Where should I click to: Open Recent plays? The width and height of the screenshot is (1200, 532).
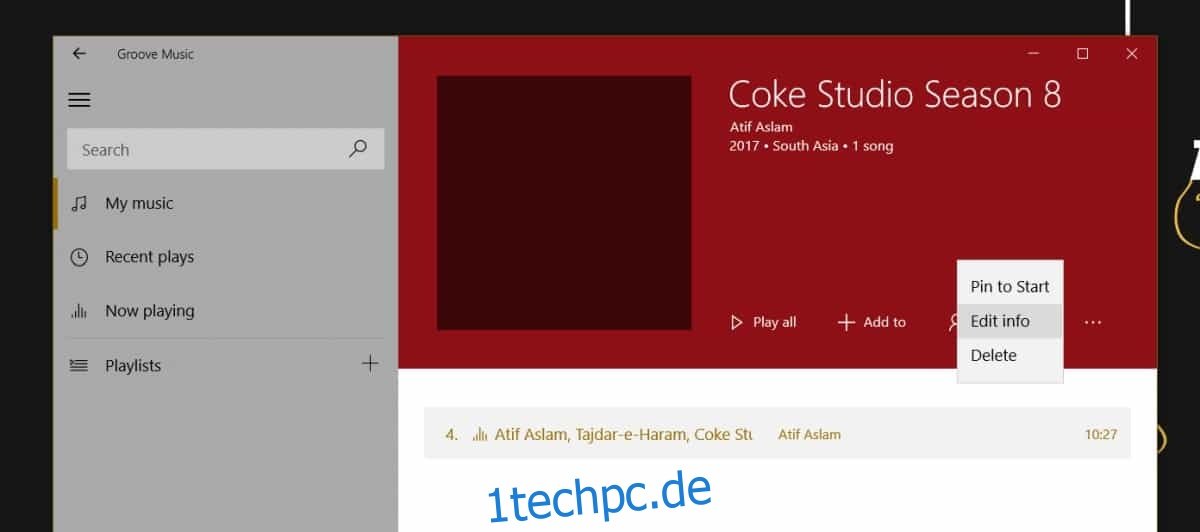(225, 257)
